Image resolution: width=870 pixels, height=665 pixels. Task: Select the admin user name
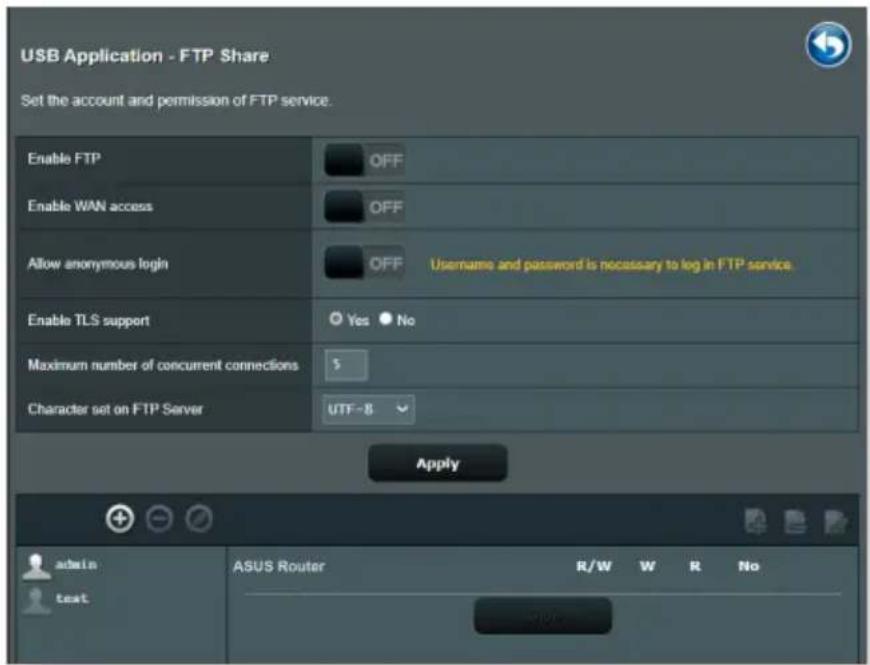(x=76, y=565)
